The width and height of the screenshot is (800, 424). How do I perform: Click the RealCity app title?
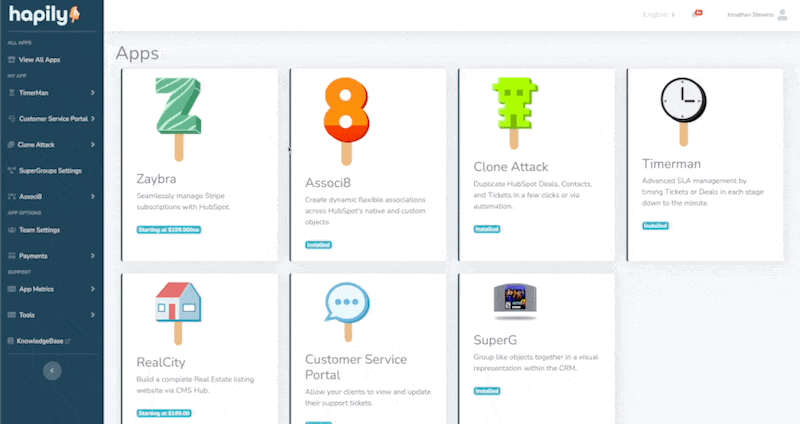[161, 362]
